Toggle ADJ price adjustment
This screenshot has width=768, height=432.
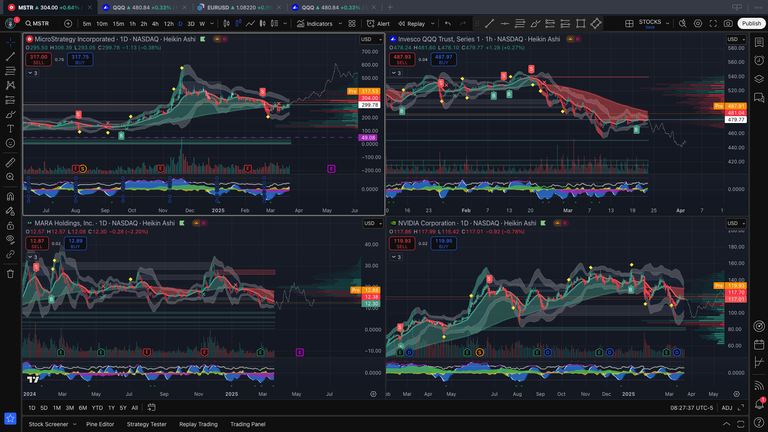[x=727, y=408]
